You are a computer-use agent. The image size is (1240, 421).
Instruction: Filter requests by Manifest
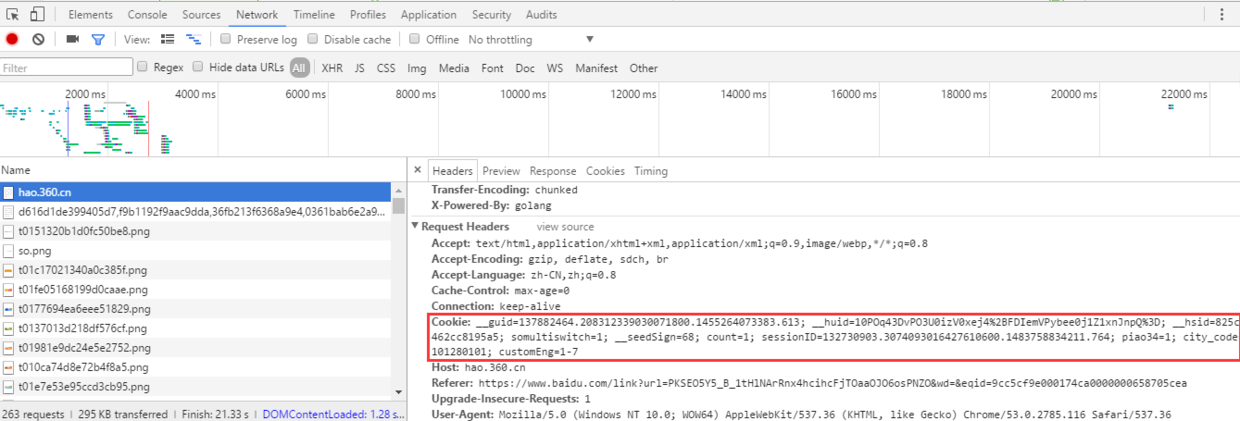596,68
